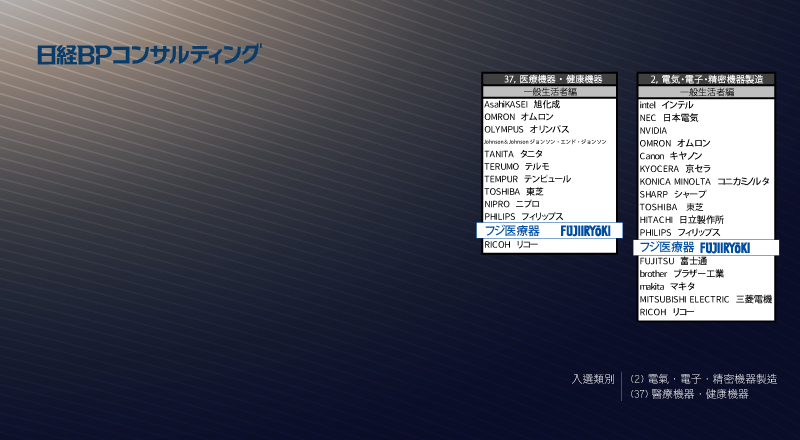Click 一般生活者編 label in the left table
The height and width of the screenshot is (440, 800).
pyautogui.click(x=549, y=91)
